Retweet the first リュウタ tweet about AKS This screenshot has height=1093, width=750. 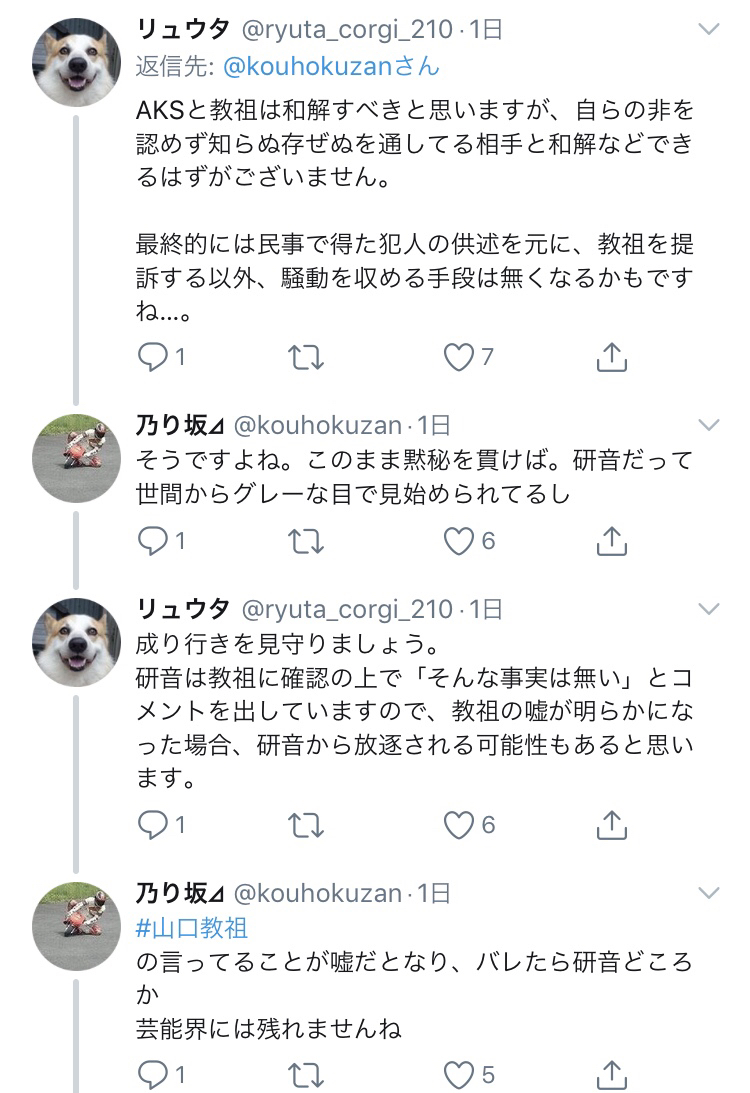(x=305, y=357)
